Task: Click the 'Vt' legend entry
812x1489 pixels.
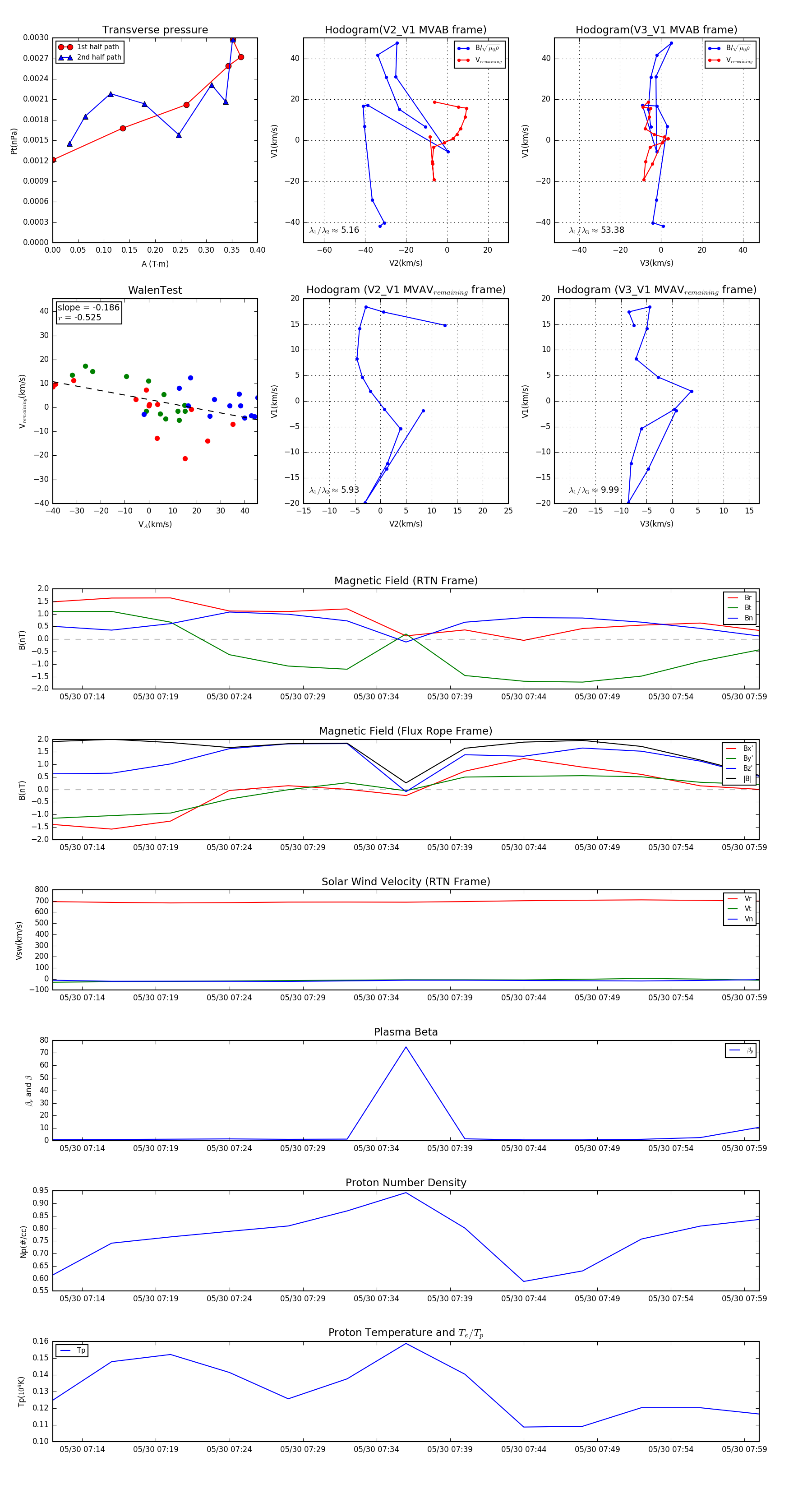Action: point(740,909)
